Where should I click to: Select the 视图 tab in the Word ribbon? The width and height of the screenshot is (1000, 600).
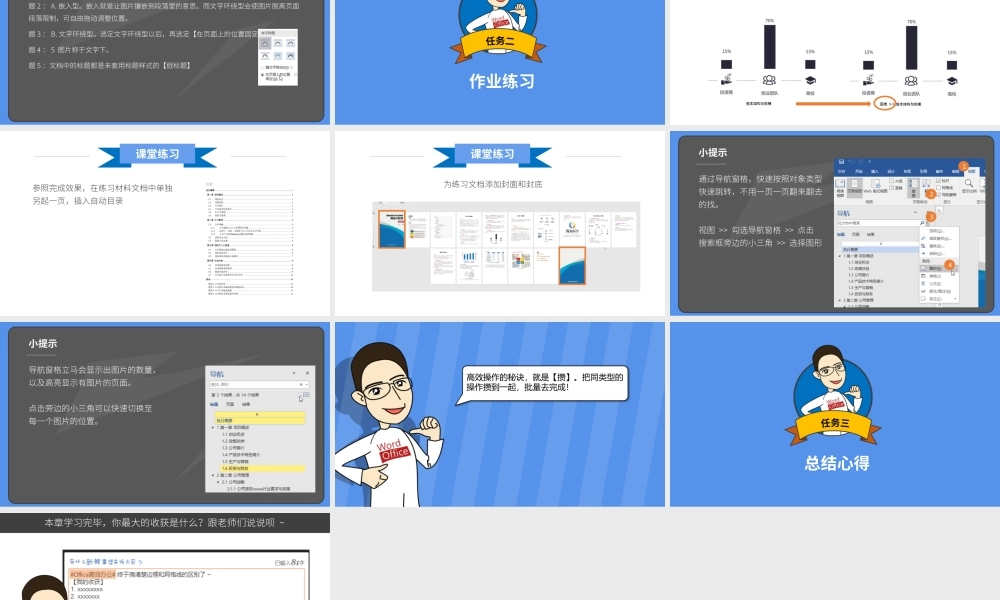[971, 171]
